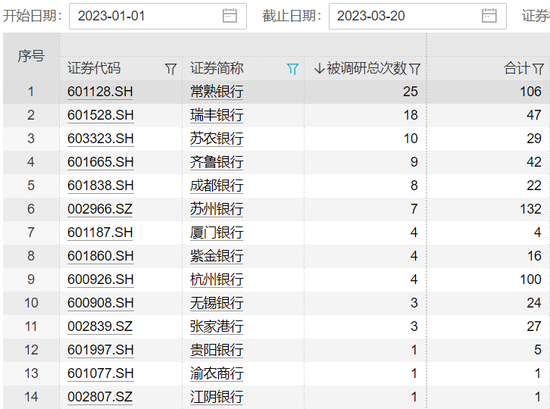Open the 渝农商行 security link
The height and width of the screenshot is (409, 550).
pyautogui.click(x=216, y=374)
